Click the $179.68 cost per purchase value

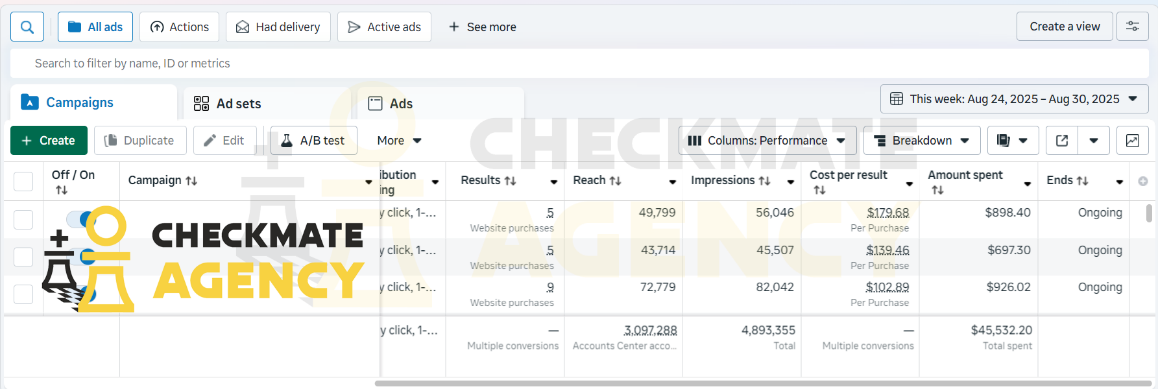(888, 213)
